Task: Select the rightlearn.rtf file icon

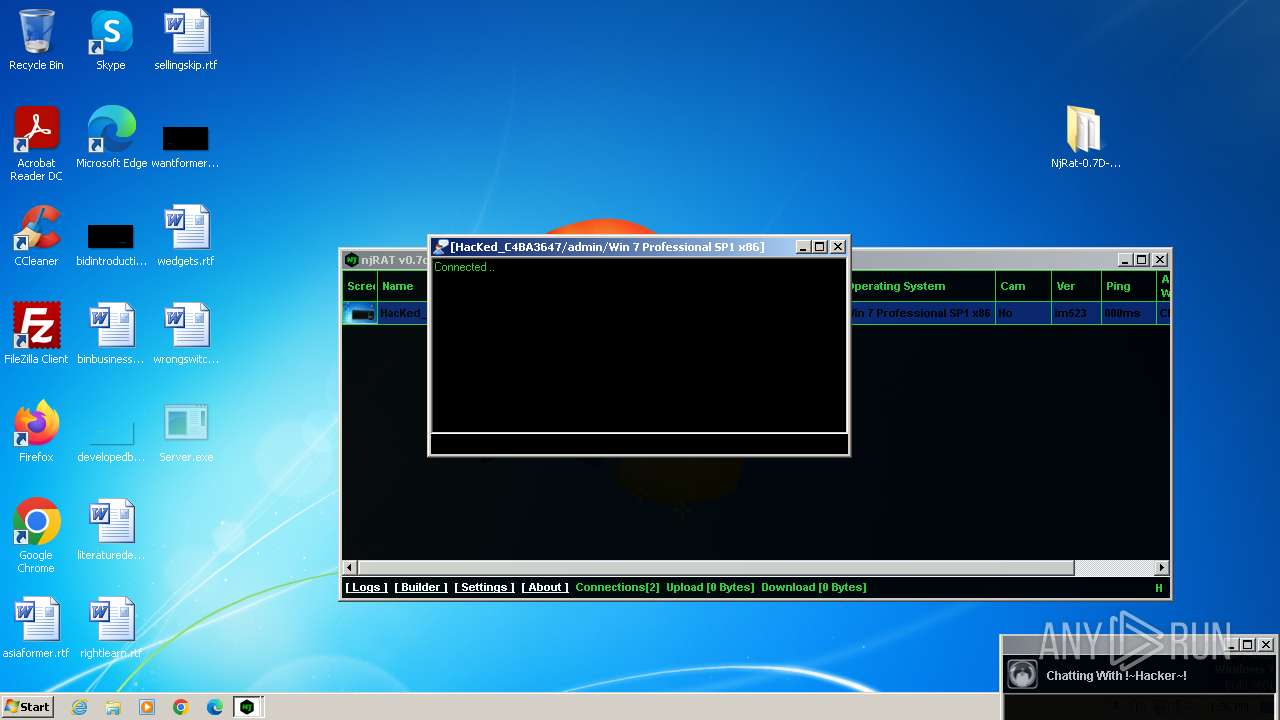Action: [x=111, y=628]
